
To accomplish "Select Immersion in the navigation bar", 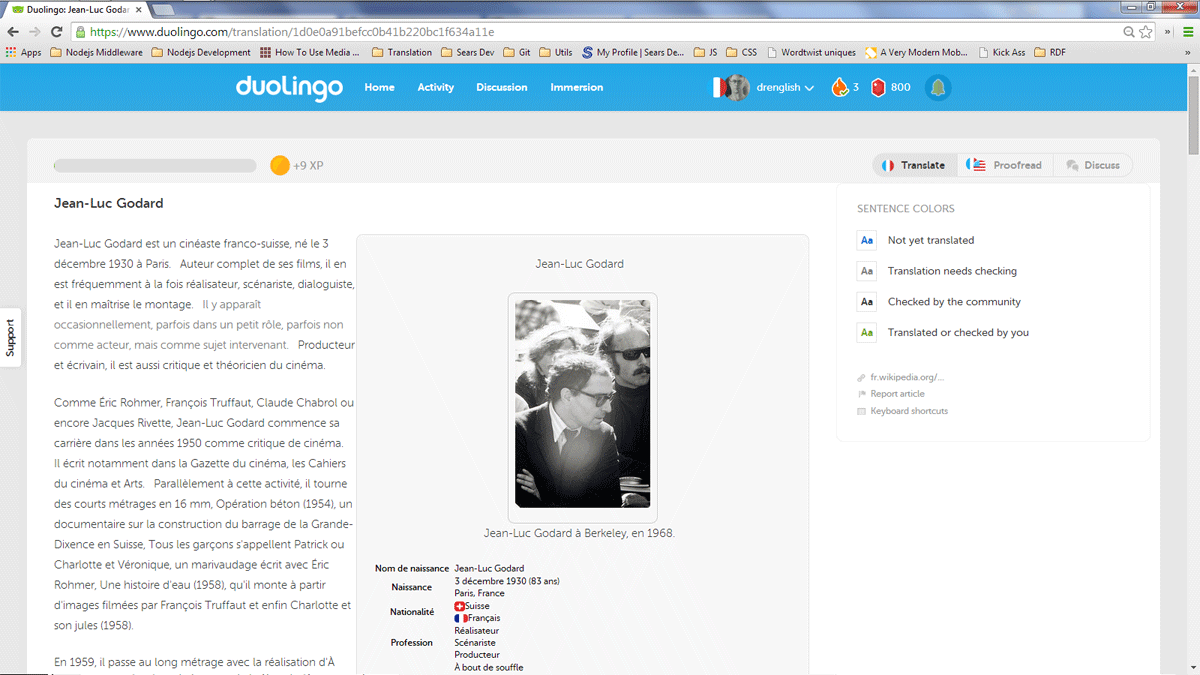I will [576, 88].
